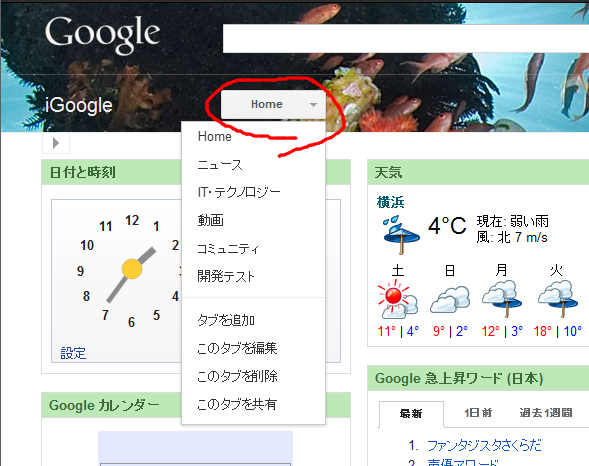
Task: Click the Tuesday (火) rain forecast icon
Action: (x=557, y=299)
